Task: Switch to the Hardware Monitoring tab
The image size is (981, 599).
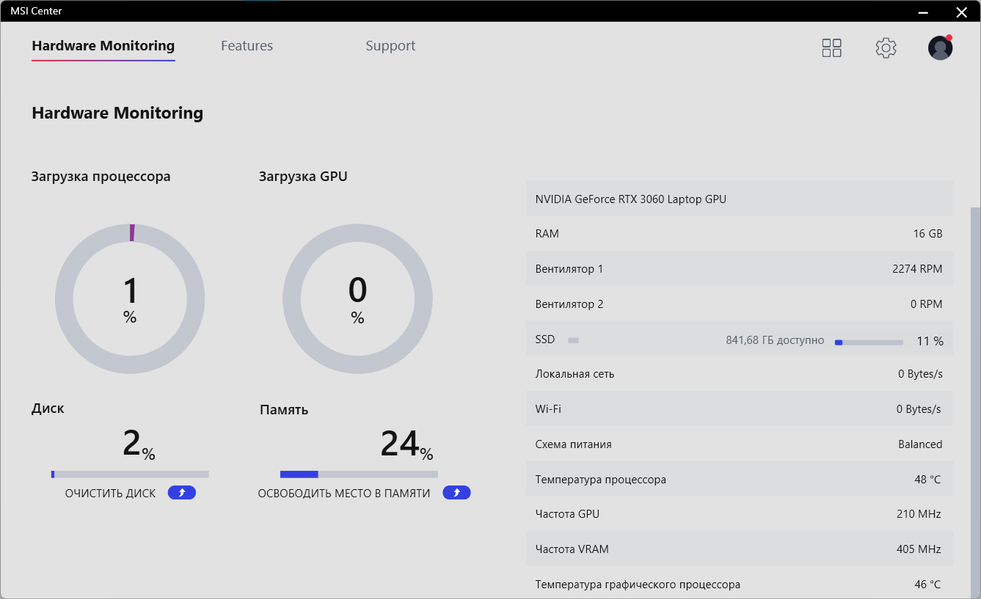Action: pyautogui.click(x=103, y=46)
